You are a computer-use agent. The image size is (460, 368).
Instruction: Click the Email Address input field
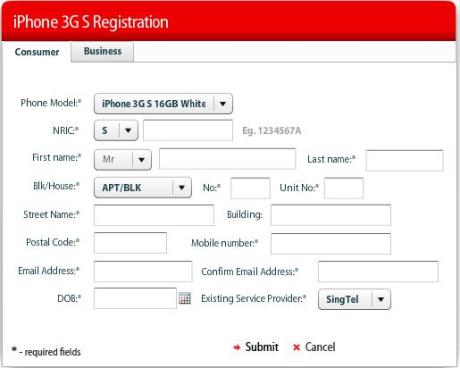pyautogui.click(x=143, y=272)
